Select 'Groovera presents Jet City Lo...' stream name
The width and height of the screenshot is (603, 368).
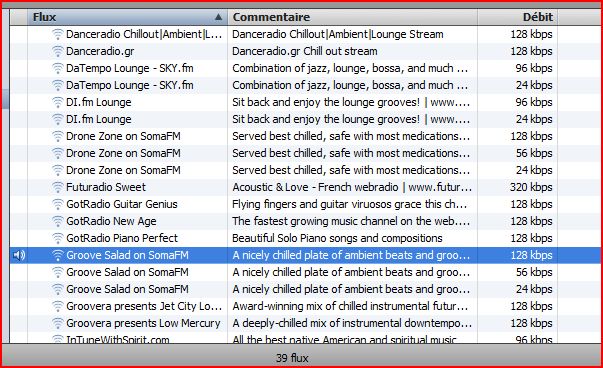coord(144,306)
